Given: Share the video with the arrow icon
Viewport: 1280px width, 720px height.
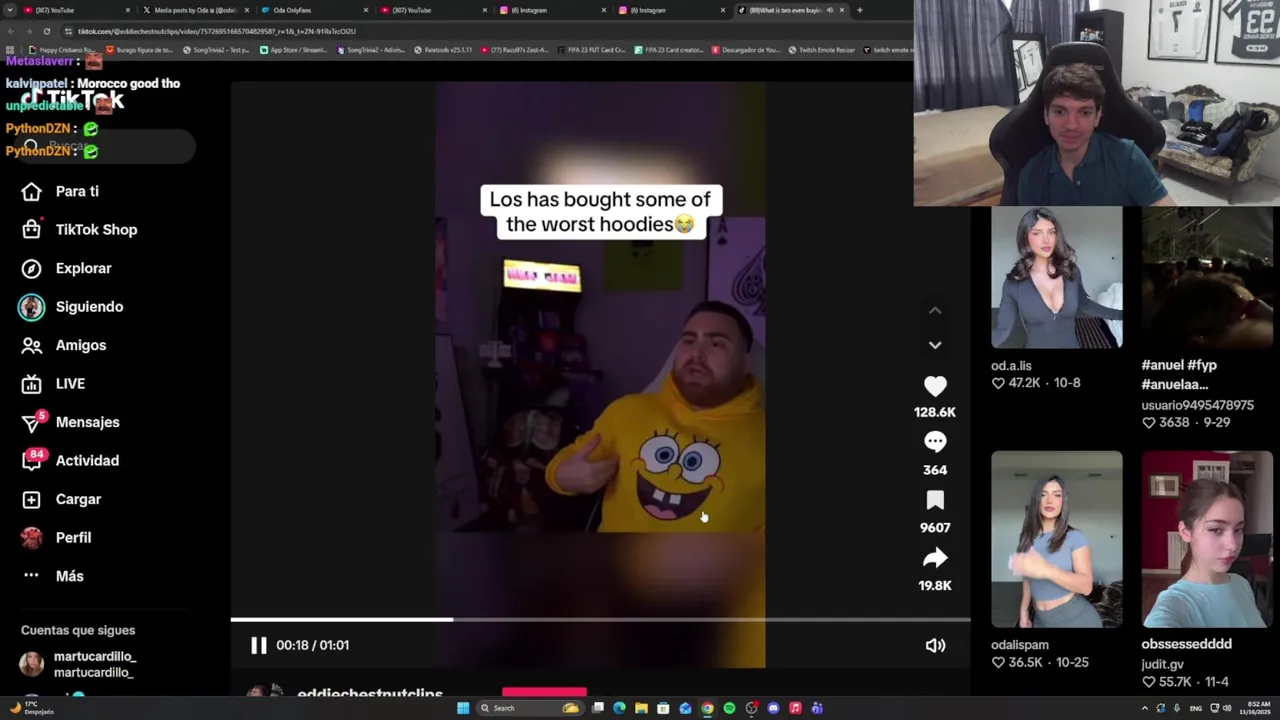Looking at the screenshot, I should tap(935, 558).
